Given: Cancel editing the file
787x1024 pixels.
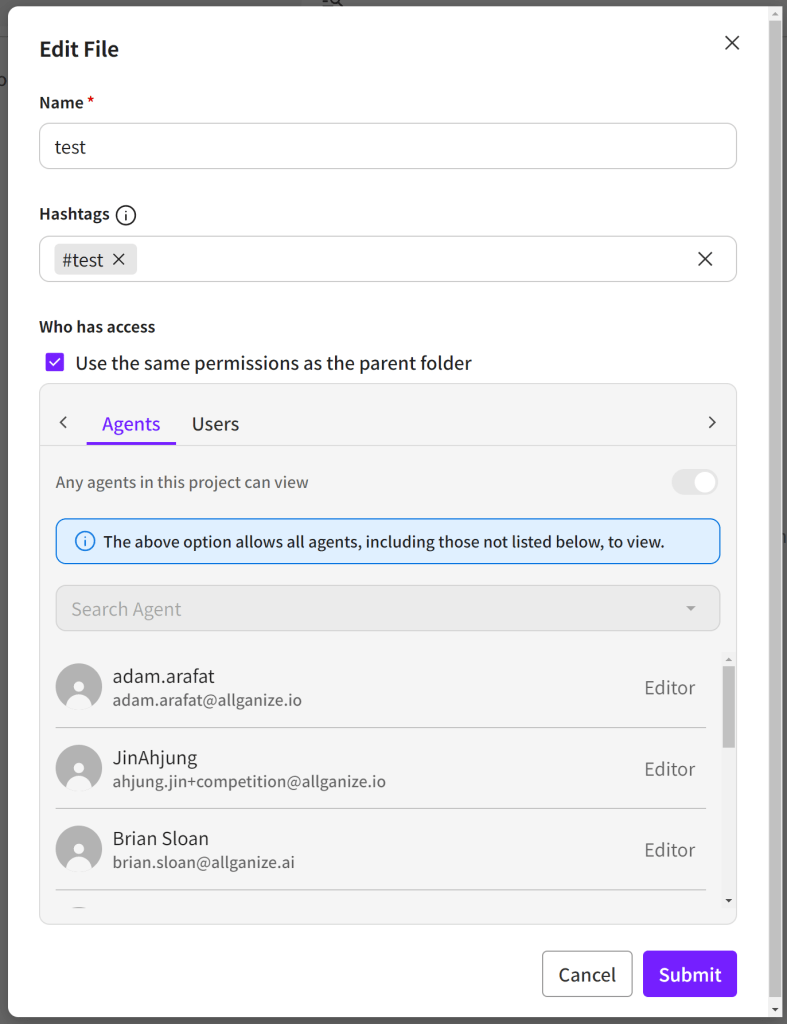Looking at the screenshot, I should 587,974.
